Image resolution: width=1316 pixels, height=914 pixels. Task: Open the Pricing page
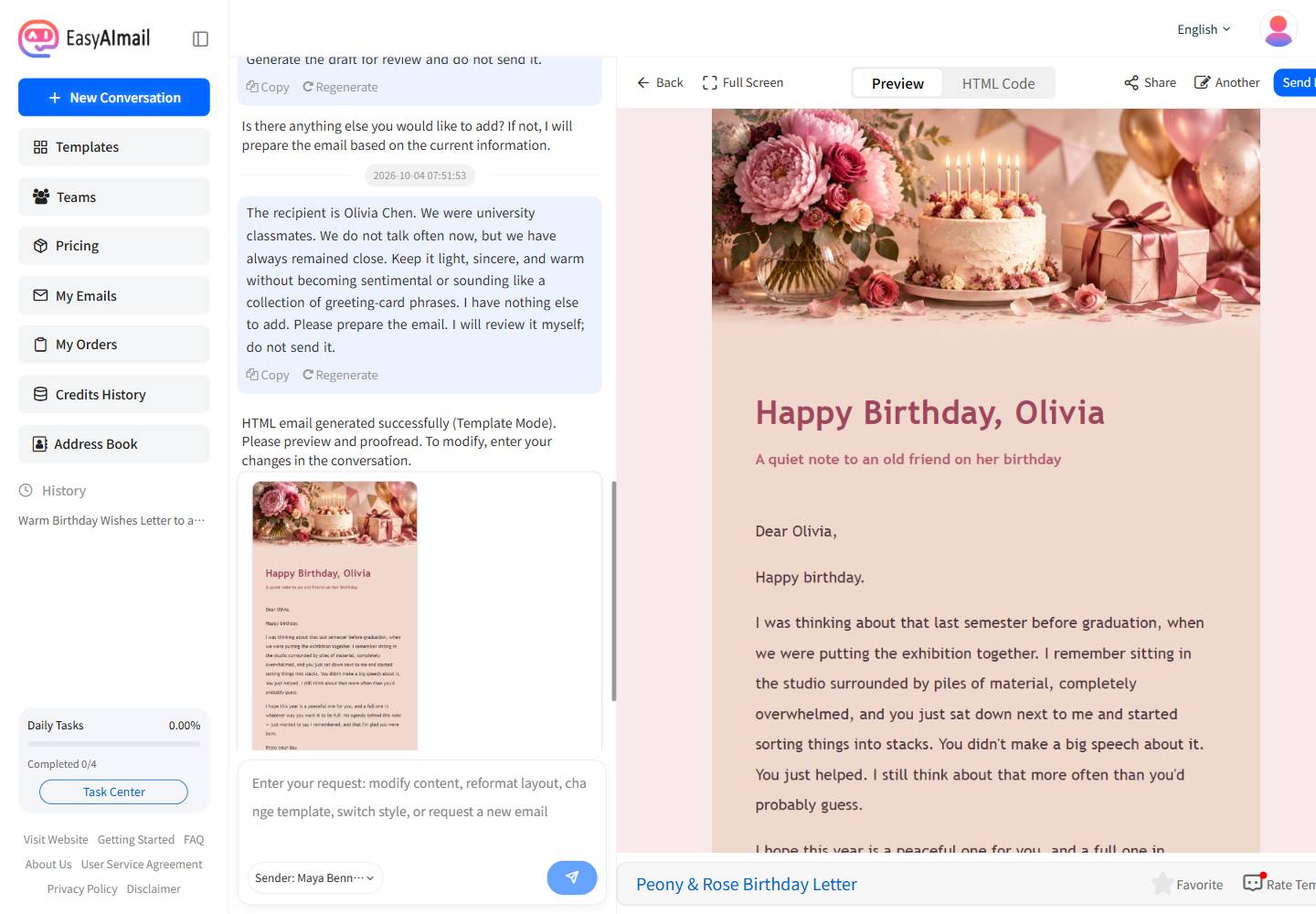pos(114,246)
